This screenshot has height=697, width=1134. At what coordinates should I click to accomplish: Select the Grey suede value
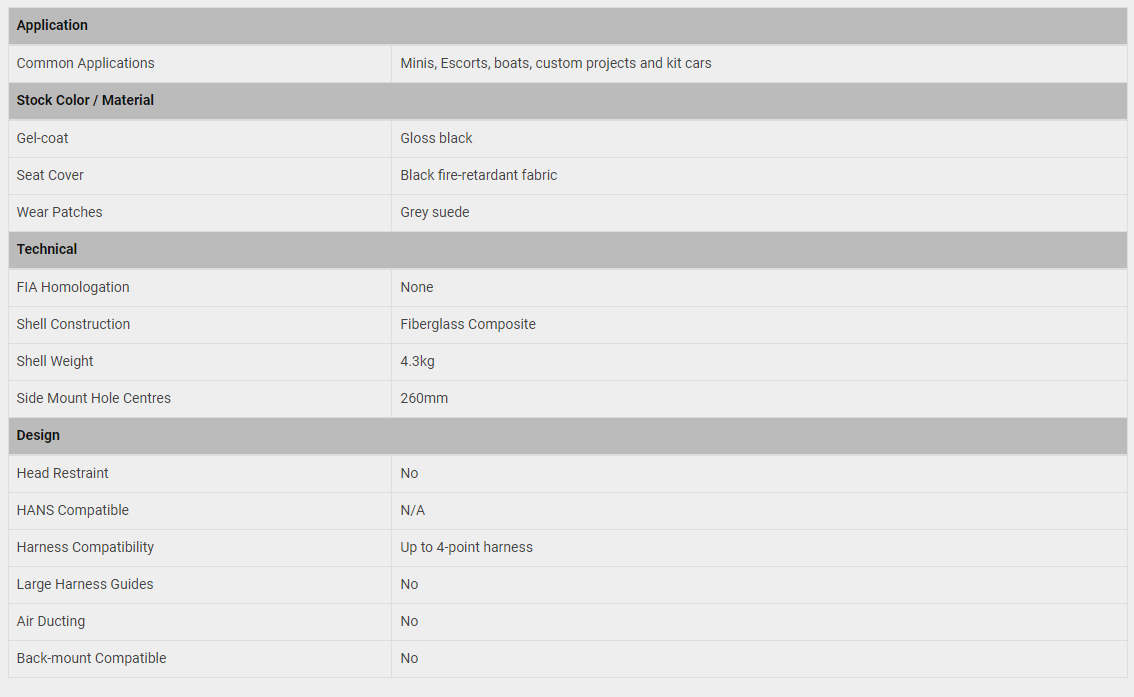(435, 212)
